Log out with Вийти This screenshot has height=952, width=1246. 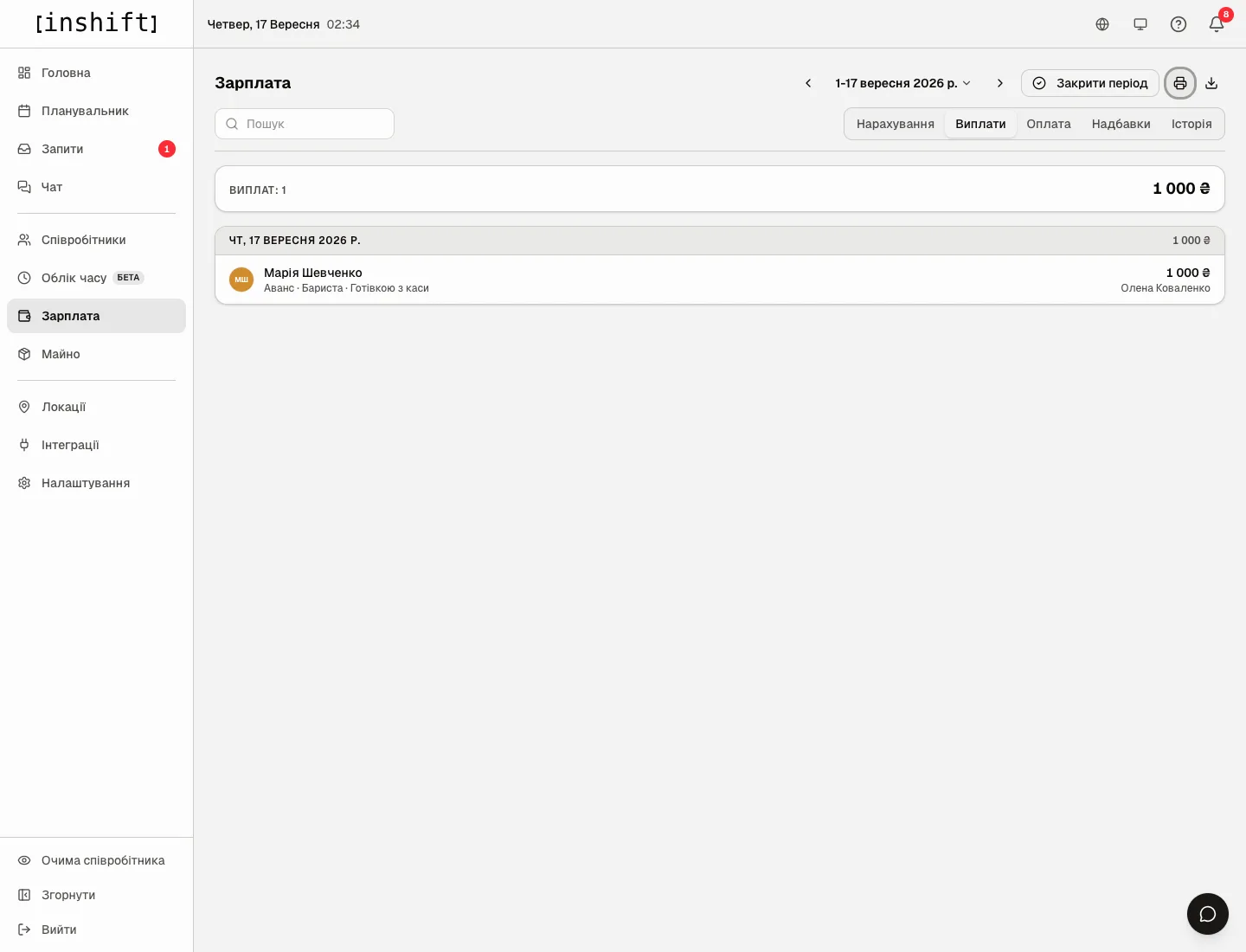pos(96,929)
